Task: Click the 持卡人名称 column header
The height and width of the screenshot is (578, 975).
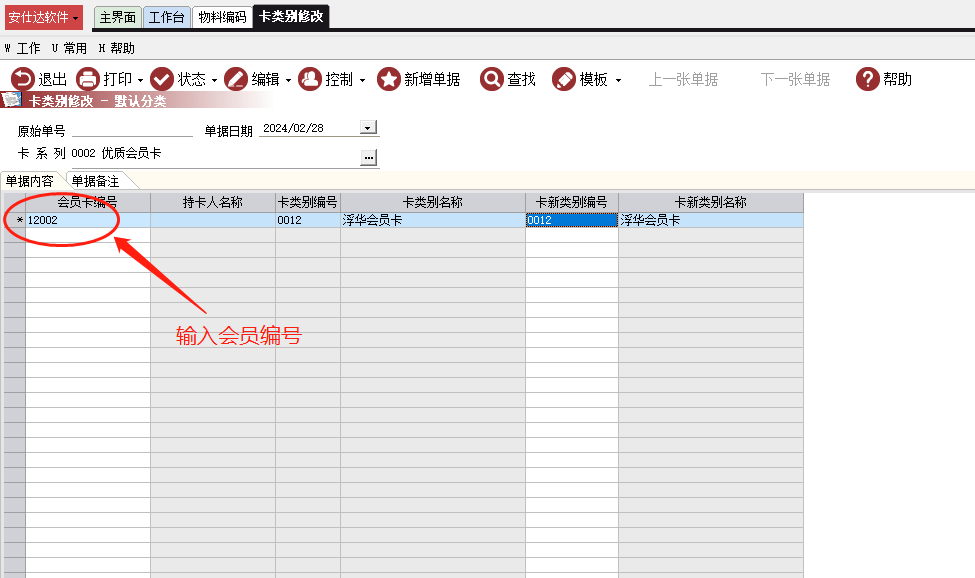Action: tap(213, 203)
